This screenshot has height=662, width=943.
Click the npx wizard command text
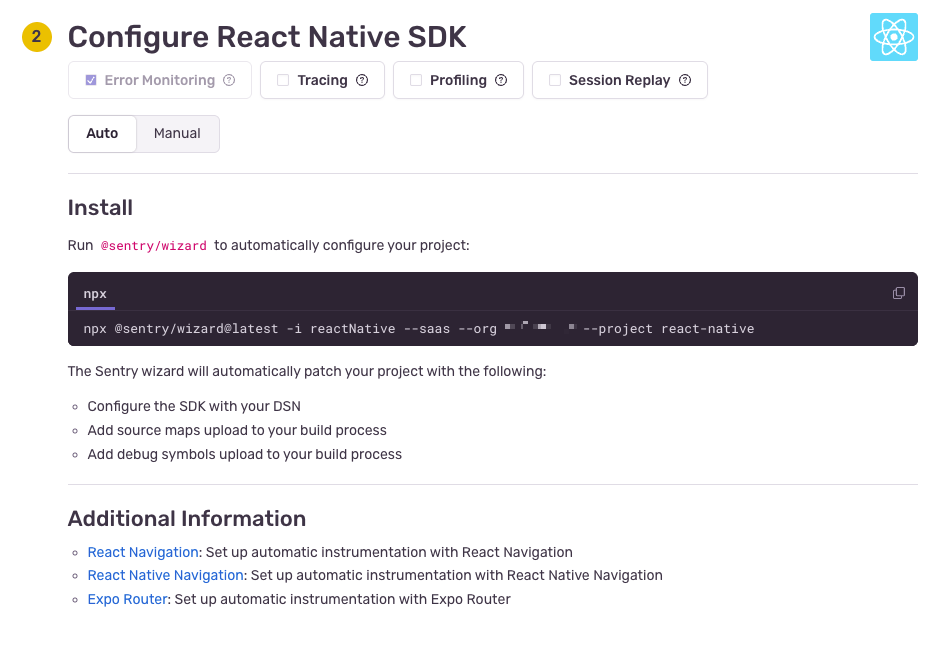[x=419, y=329]
